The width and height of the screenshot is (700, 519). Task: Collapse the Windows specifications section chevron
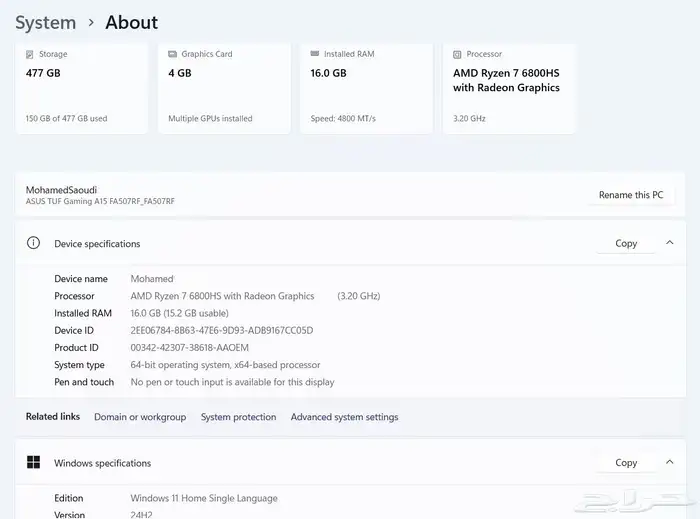(669, 462)
